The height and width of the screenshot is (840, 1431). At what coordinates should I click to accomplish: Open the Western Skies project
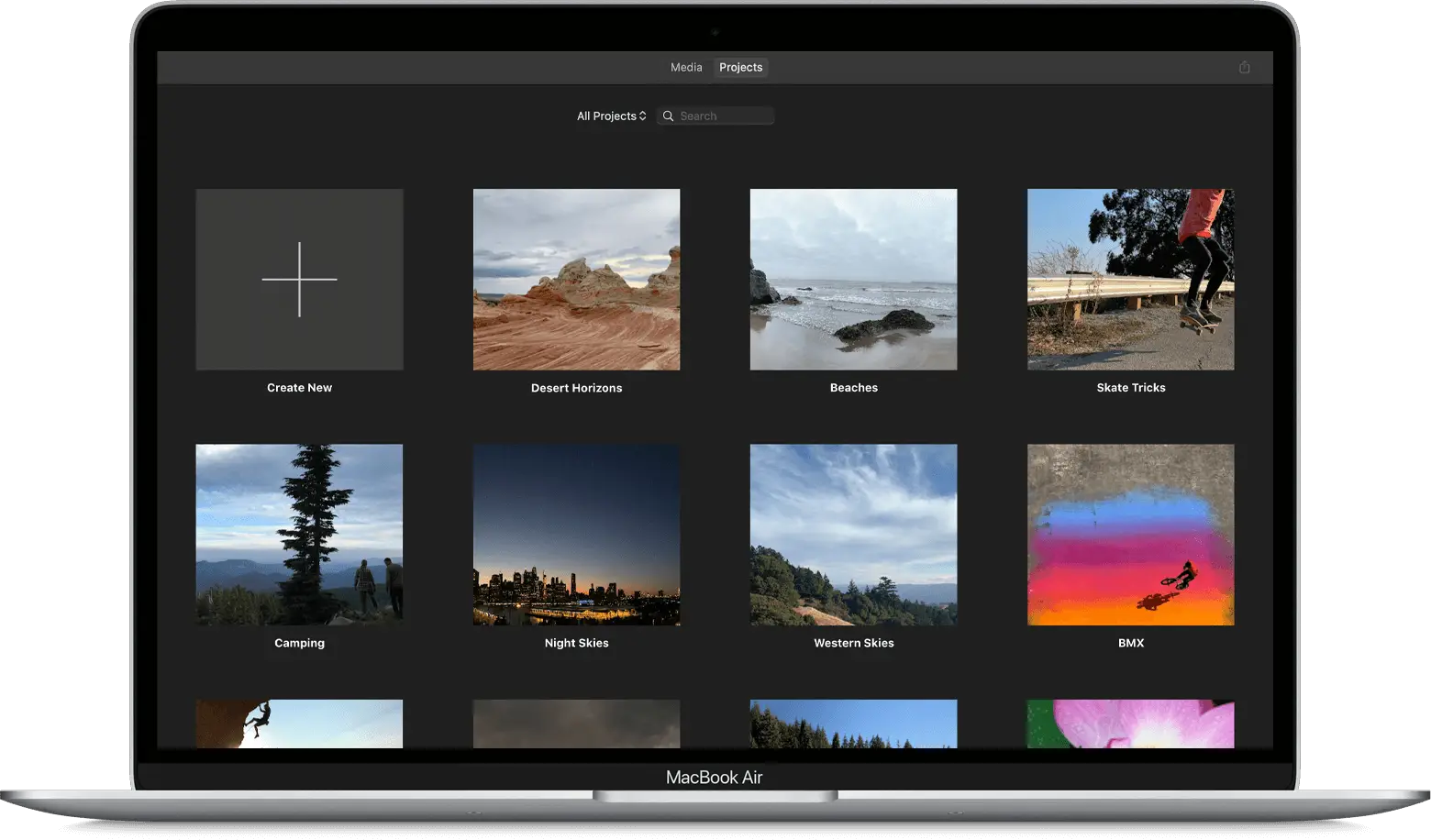tap(853, 535)
